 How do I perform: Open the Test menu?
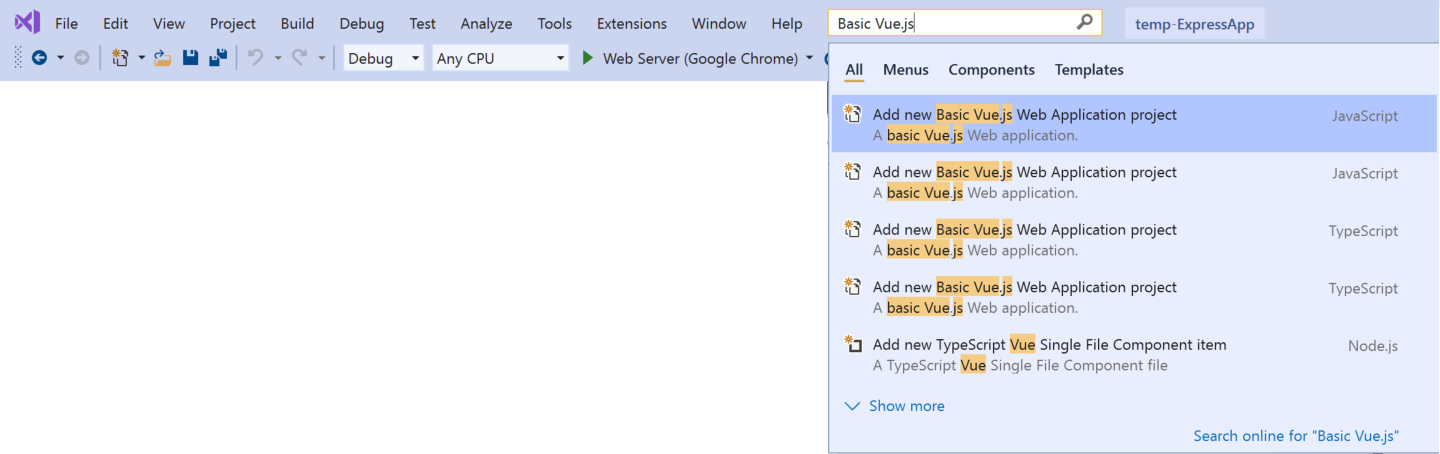(423, 23)
